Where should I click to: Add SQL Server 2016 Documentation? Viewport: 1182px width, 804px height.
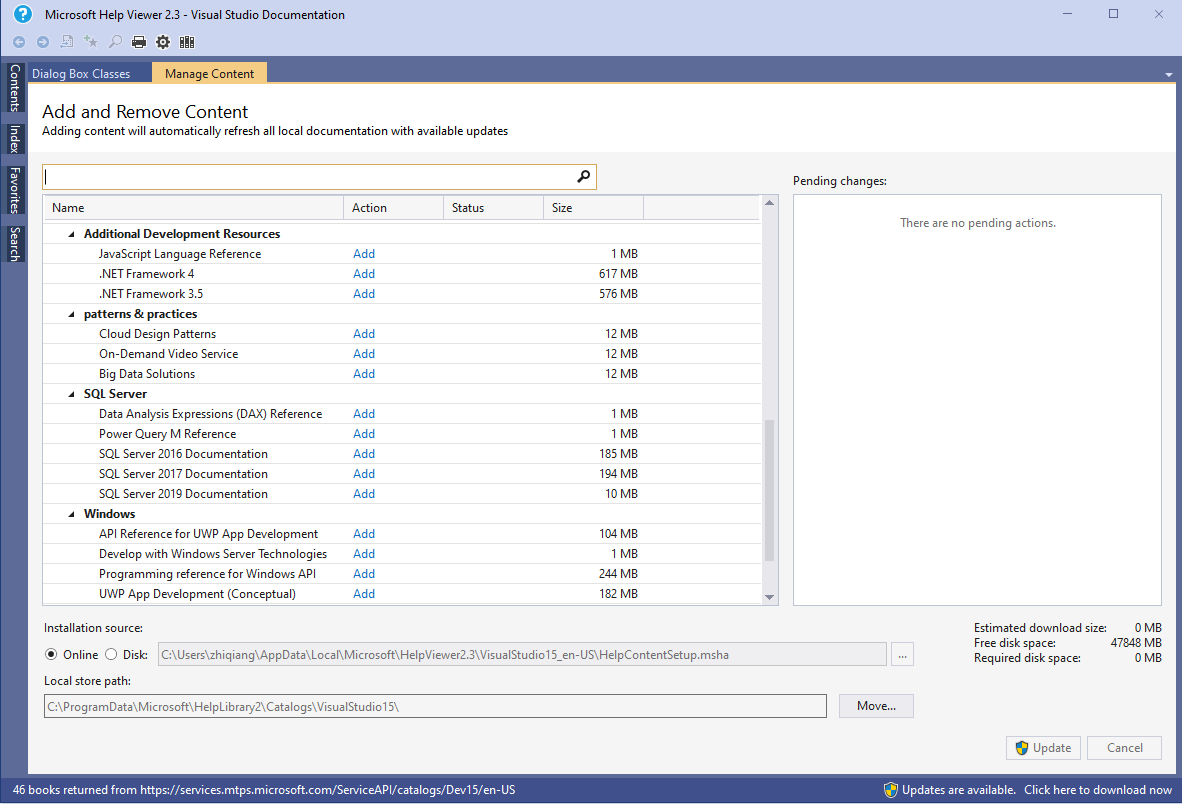(364, 454)
